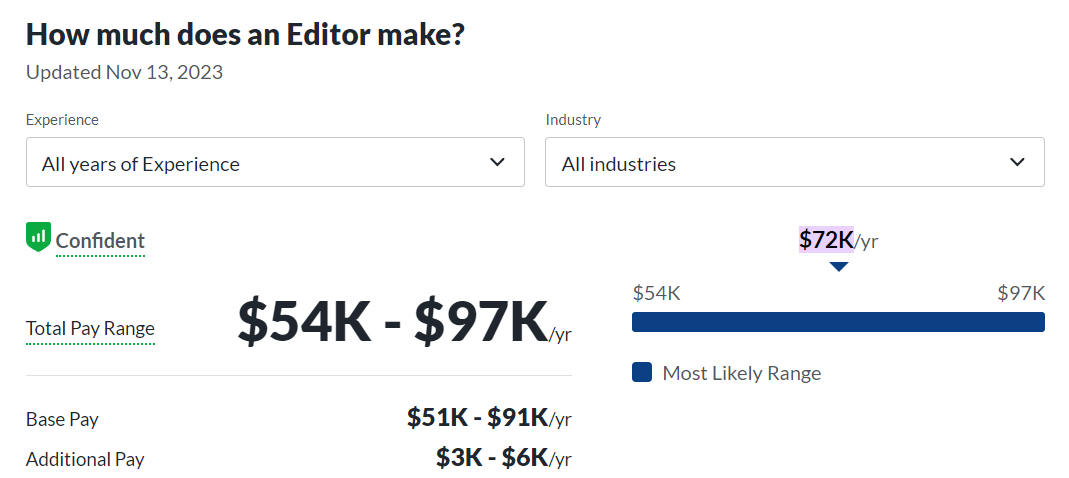Click the "Additional Pay" row label
Image resolution: width=1069 pixels, height=478 pixels.
coord(85,459)
